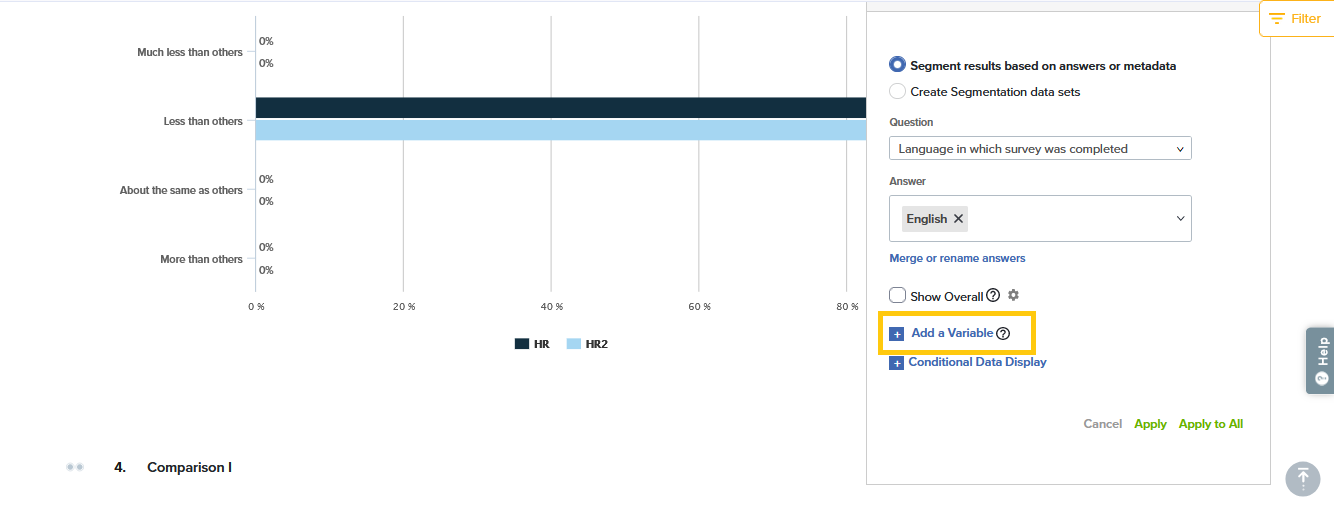Click the Add a Variable help icon

1003,333
